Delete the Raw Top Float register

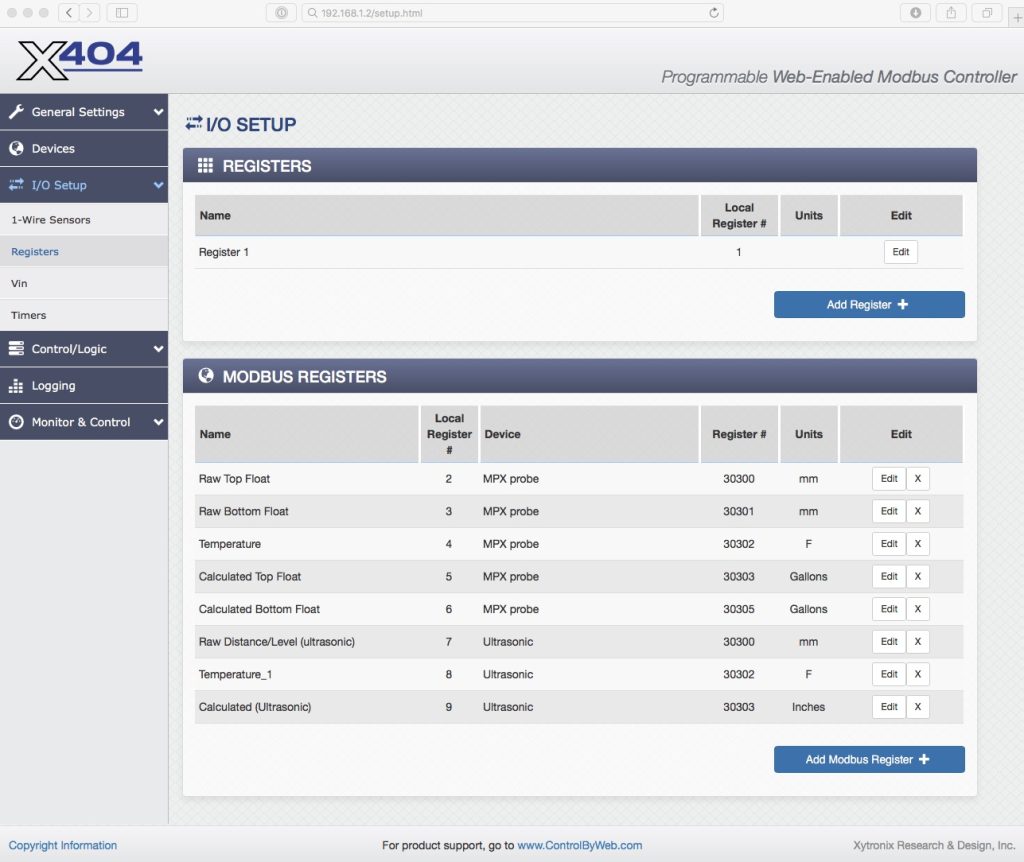917,479
